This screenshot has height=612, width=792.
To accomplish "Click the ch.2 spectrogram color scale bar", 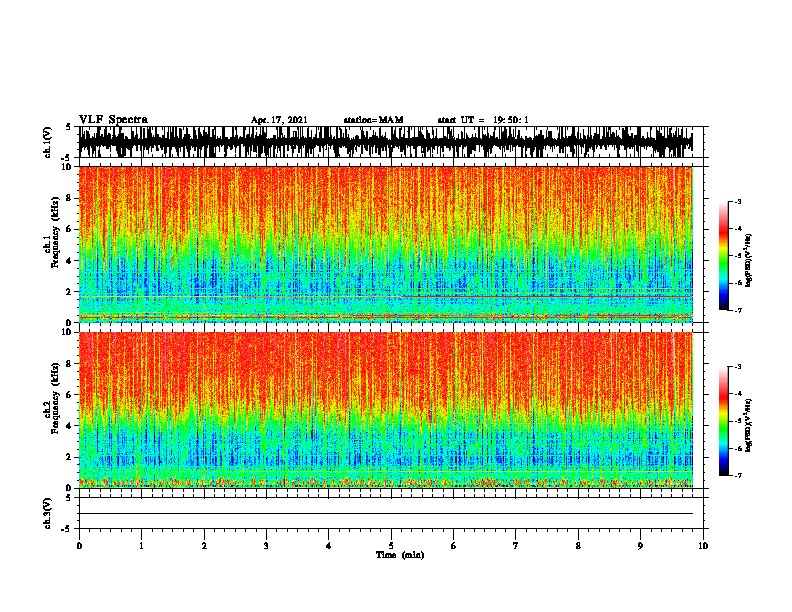I will (724, 421).
